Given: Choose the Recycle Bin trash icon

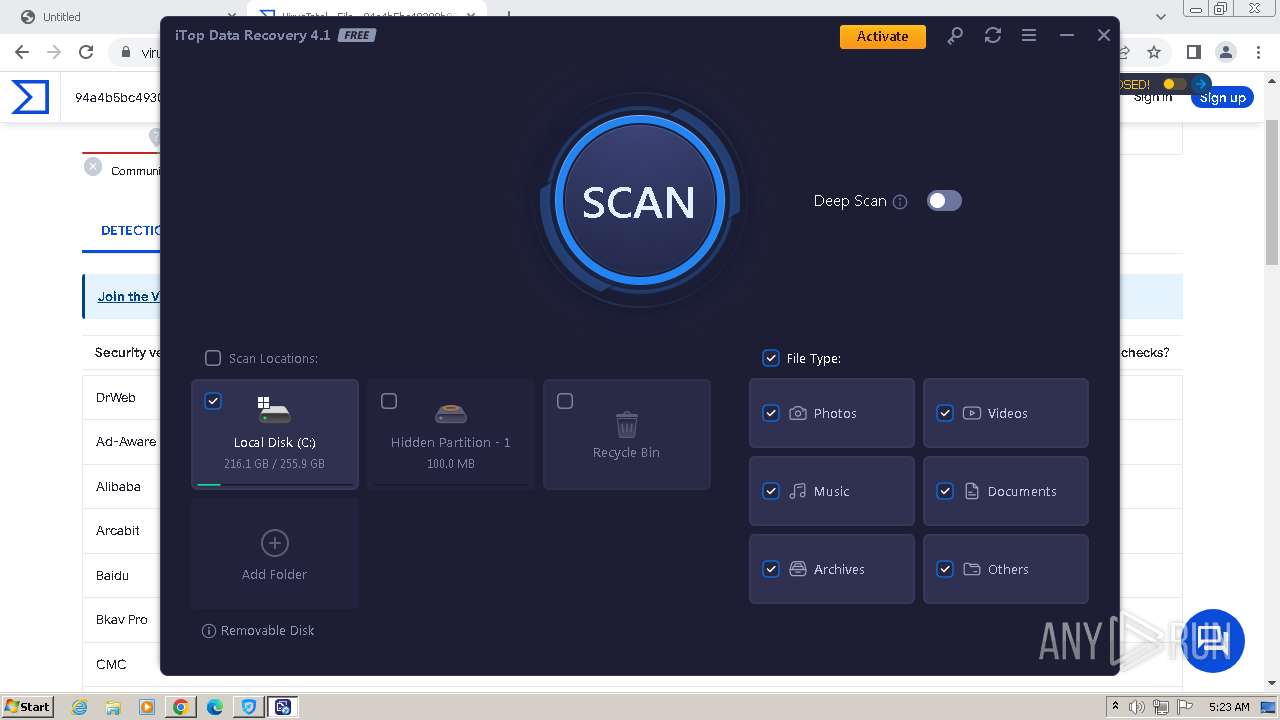Looking at the screenshot, I should coord(627,425).
